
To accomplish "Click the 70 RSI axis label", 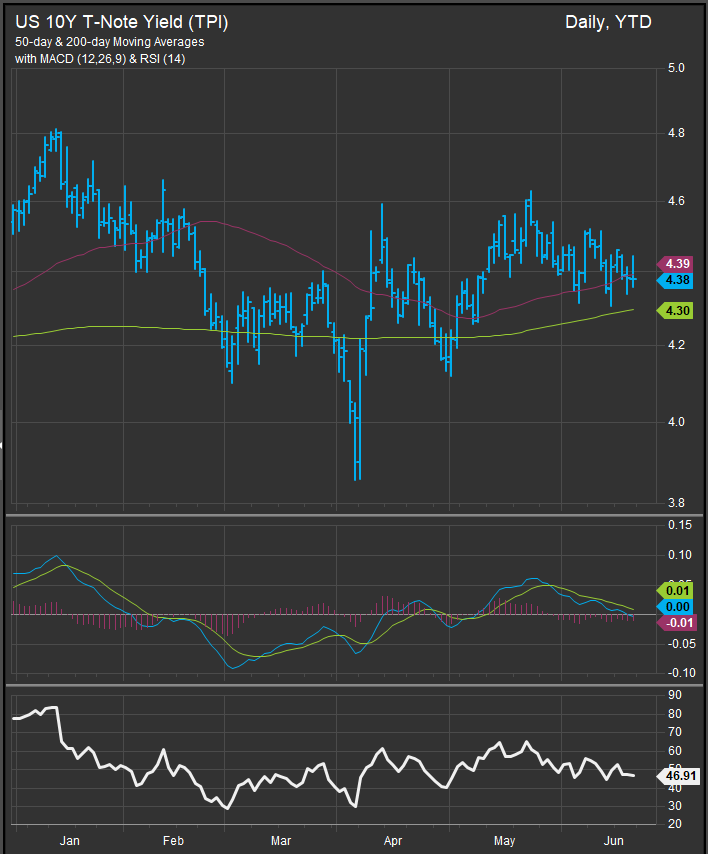I will click(x=675, y=731).
